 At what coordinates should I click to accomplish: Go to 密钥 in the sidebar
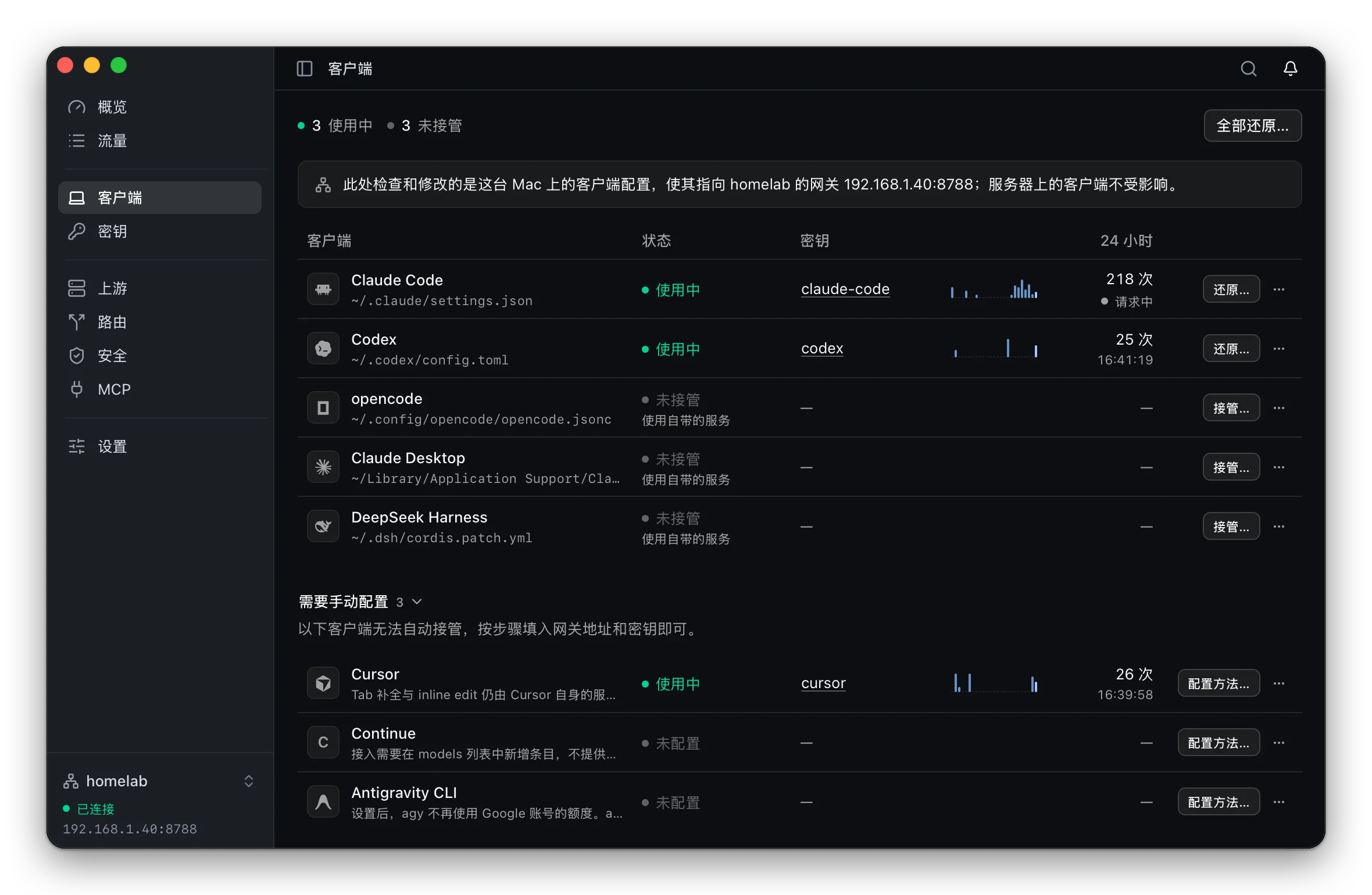(x=160, y=231)
